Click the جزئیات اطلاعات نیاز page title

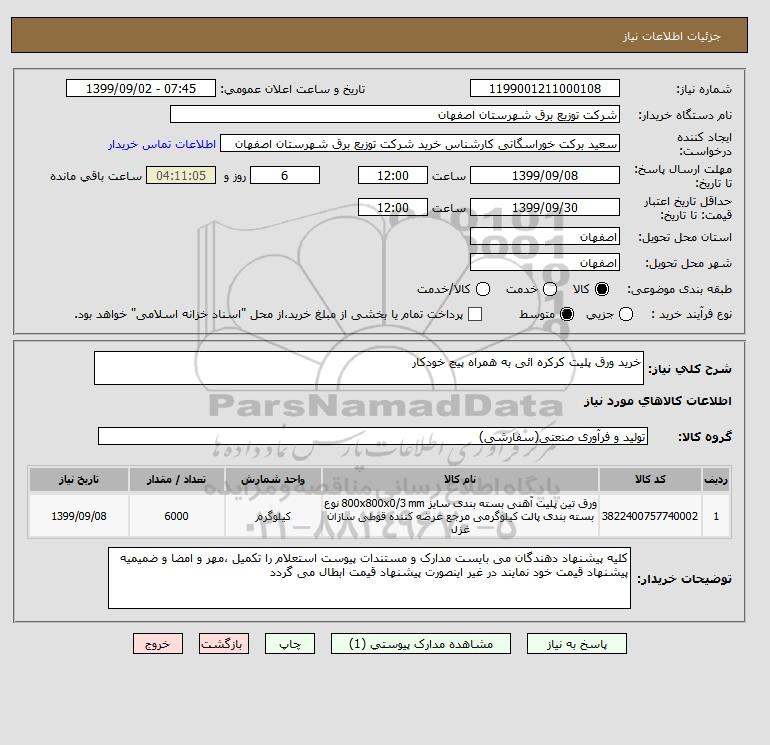(x=671, y=36)
